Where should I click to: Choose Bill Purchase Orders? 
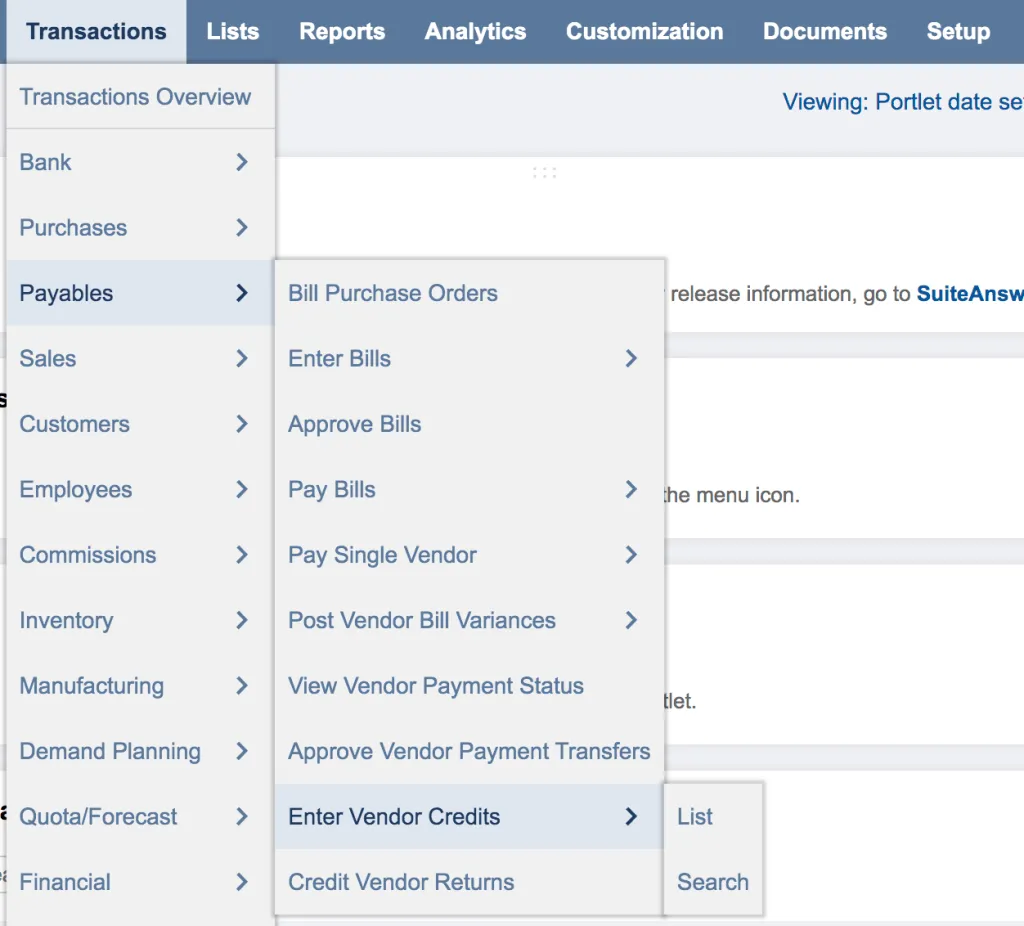(x=469, y=293)
